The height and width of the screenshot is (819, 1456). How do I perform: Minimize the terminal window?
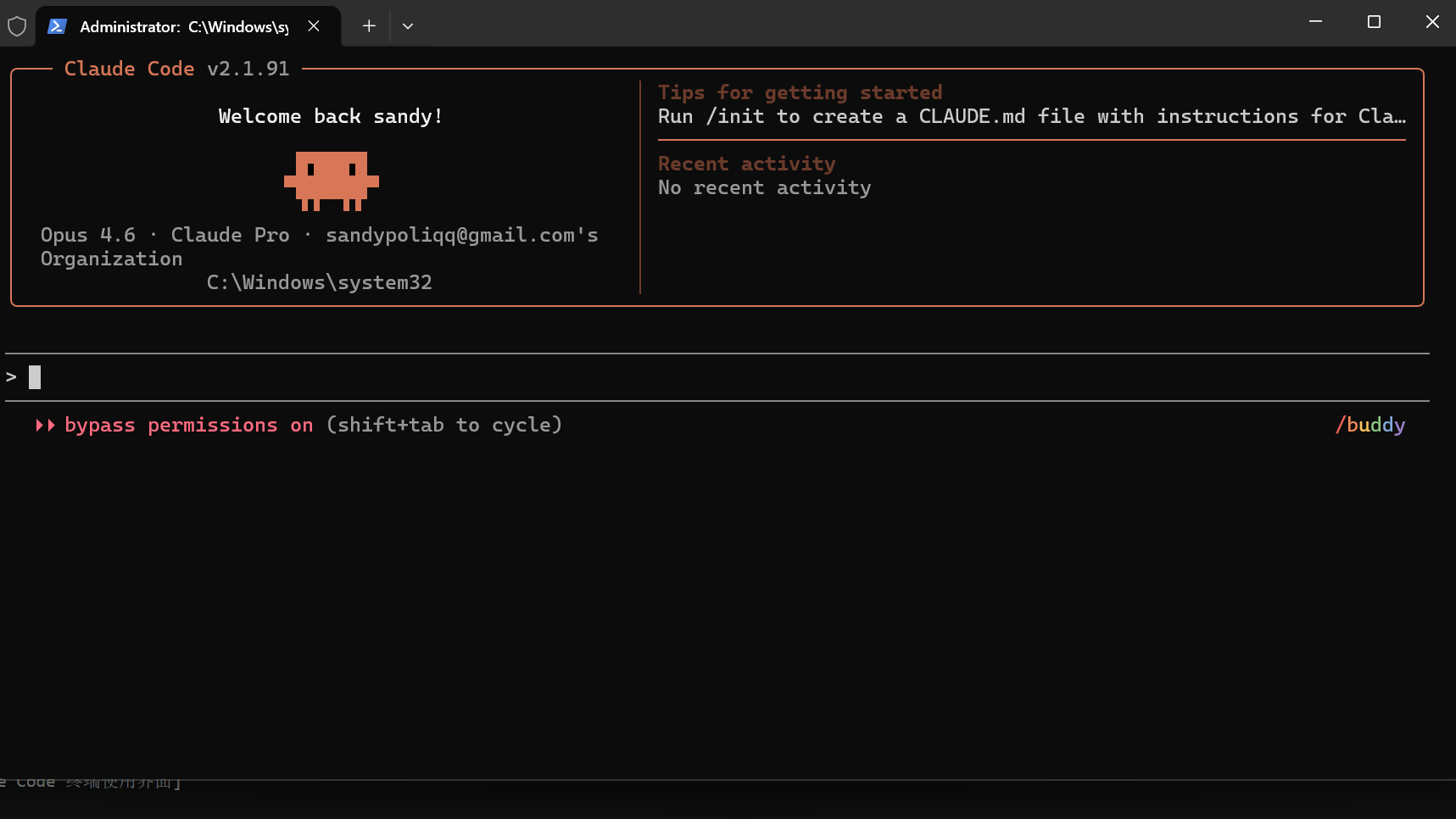(1316, 22)
